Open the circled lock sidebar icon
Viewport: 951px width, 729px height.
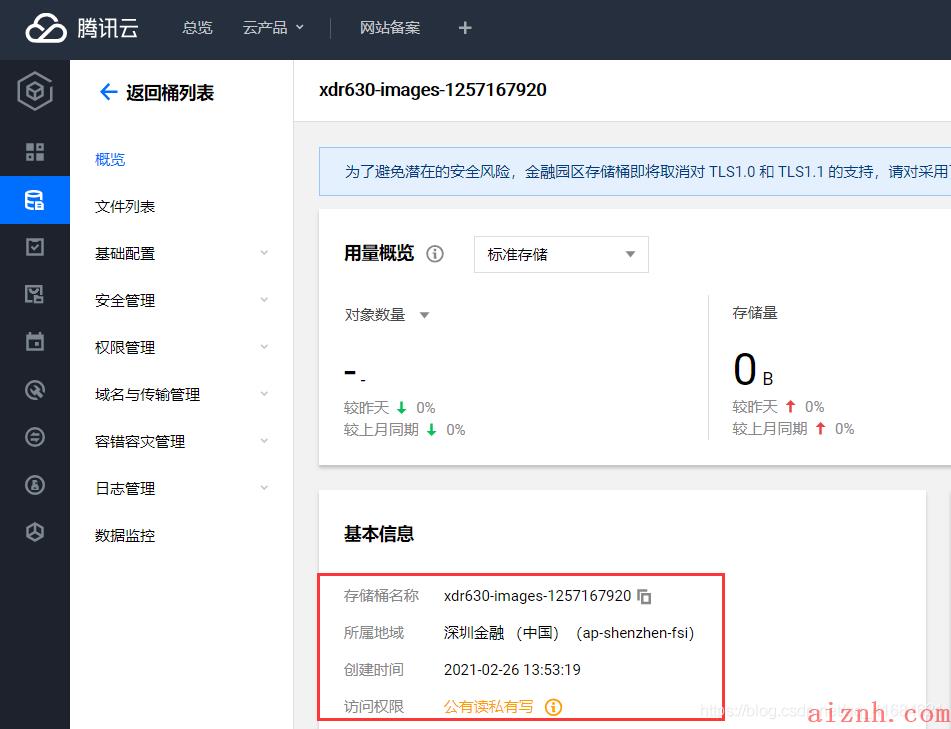35,485
